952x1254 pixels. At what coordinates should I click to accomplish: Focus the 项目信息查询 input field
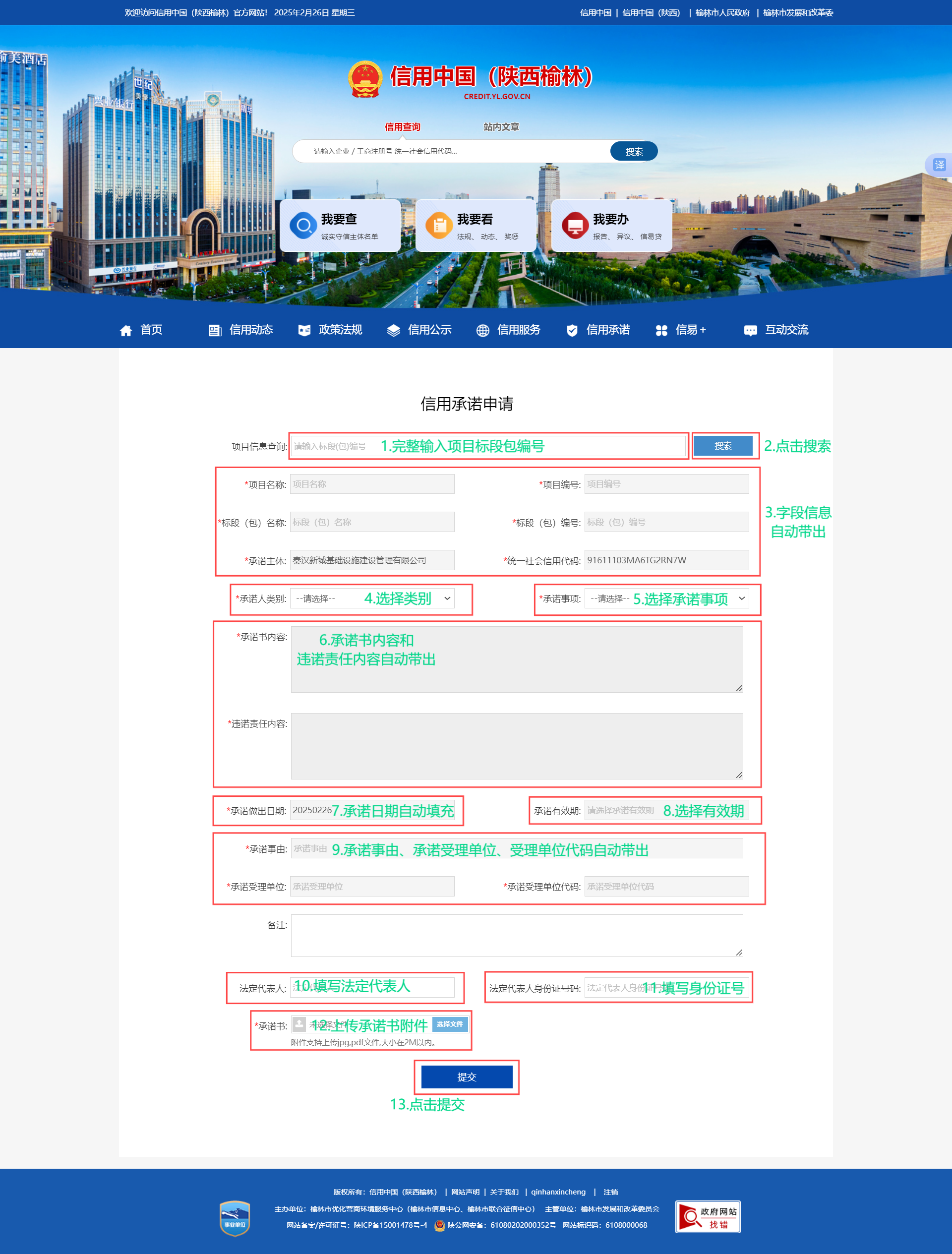(x=488, y=446)
